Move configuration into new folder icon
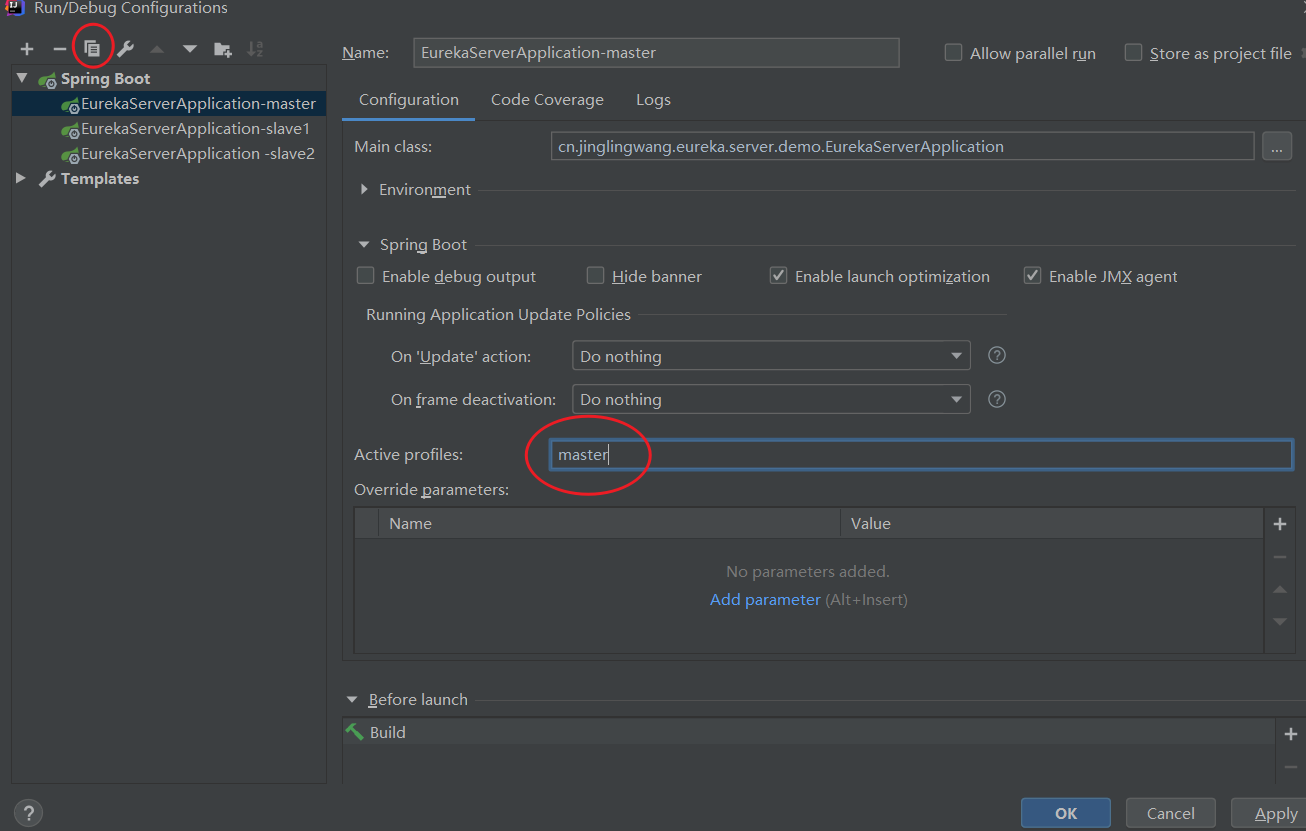 223,49
